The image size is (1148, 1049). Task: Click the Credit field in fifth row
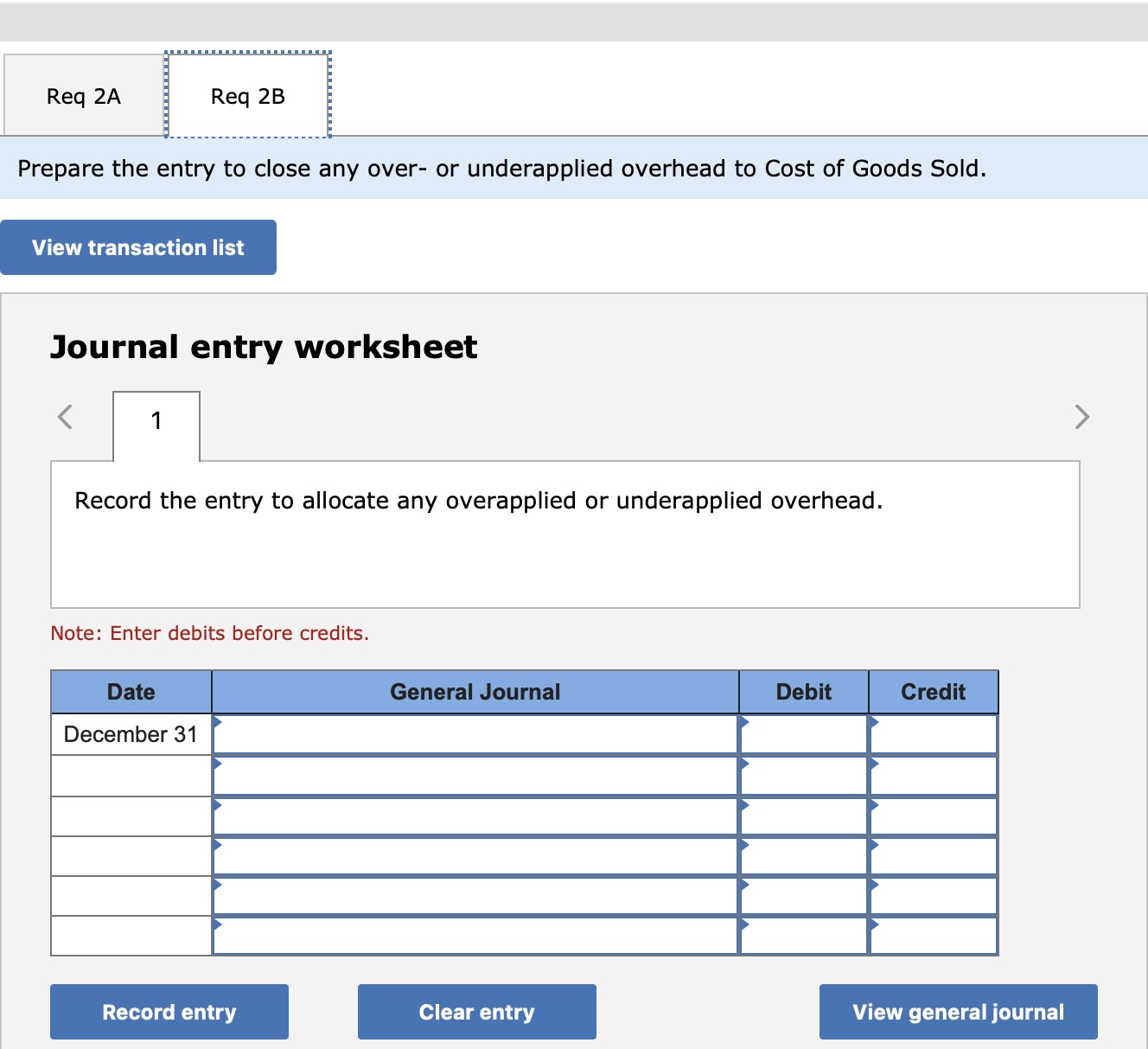pos(934,896)
